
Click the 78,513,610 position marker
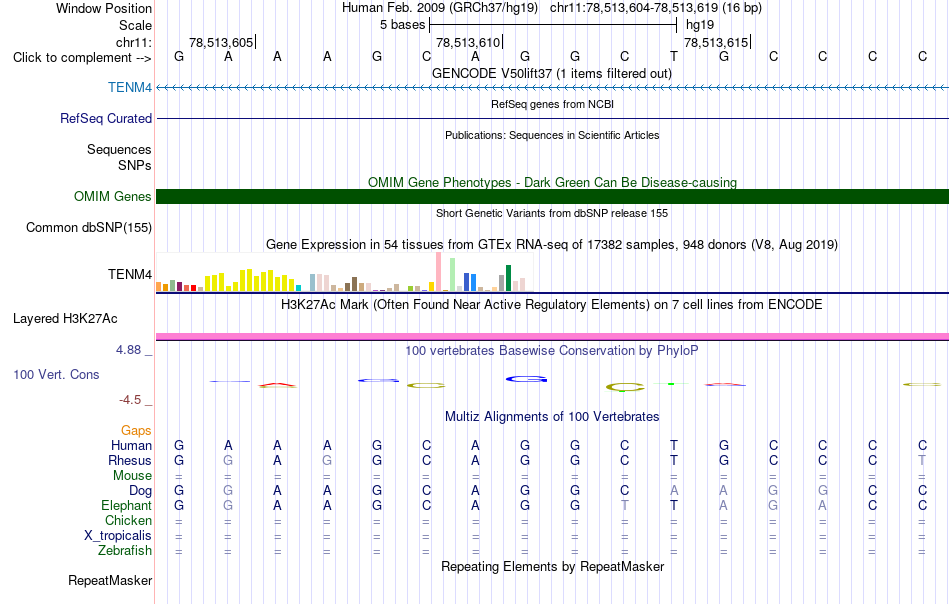[x=468, y=42]
